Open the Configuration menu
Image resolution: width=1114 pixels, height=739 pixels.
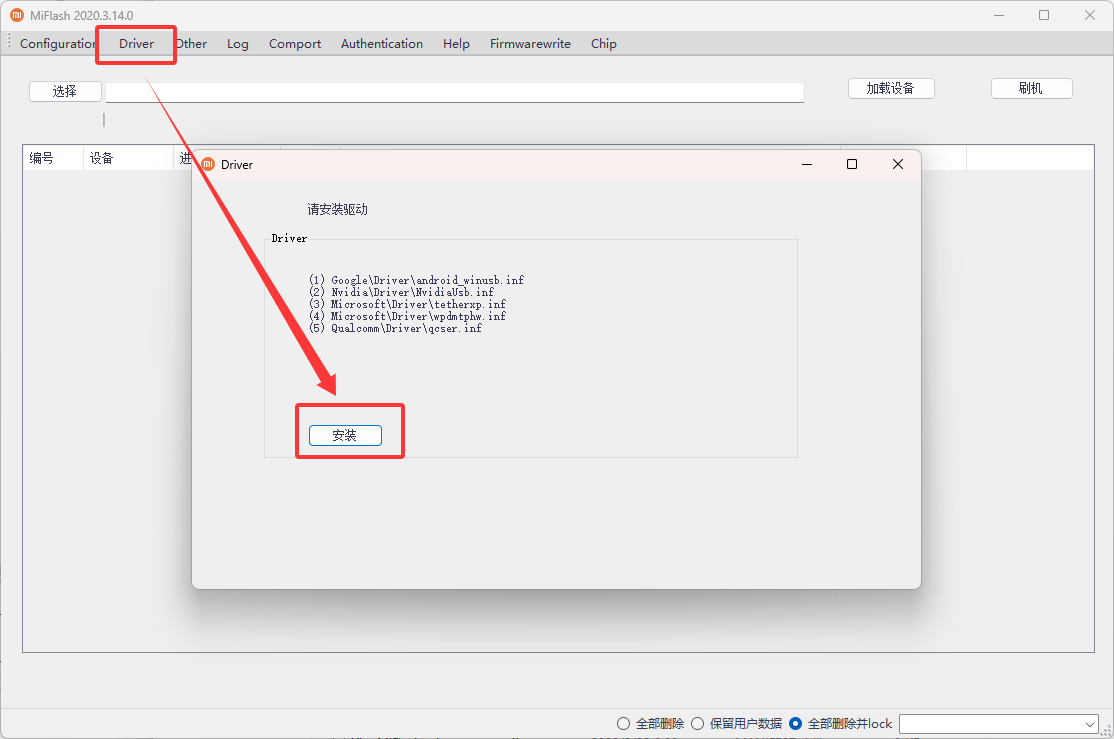pyautogui.click(x=58, y=43)
